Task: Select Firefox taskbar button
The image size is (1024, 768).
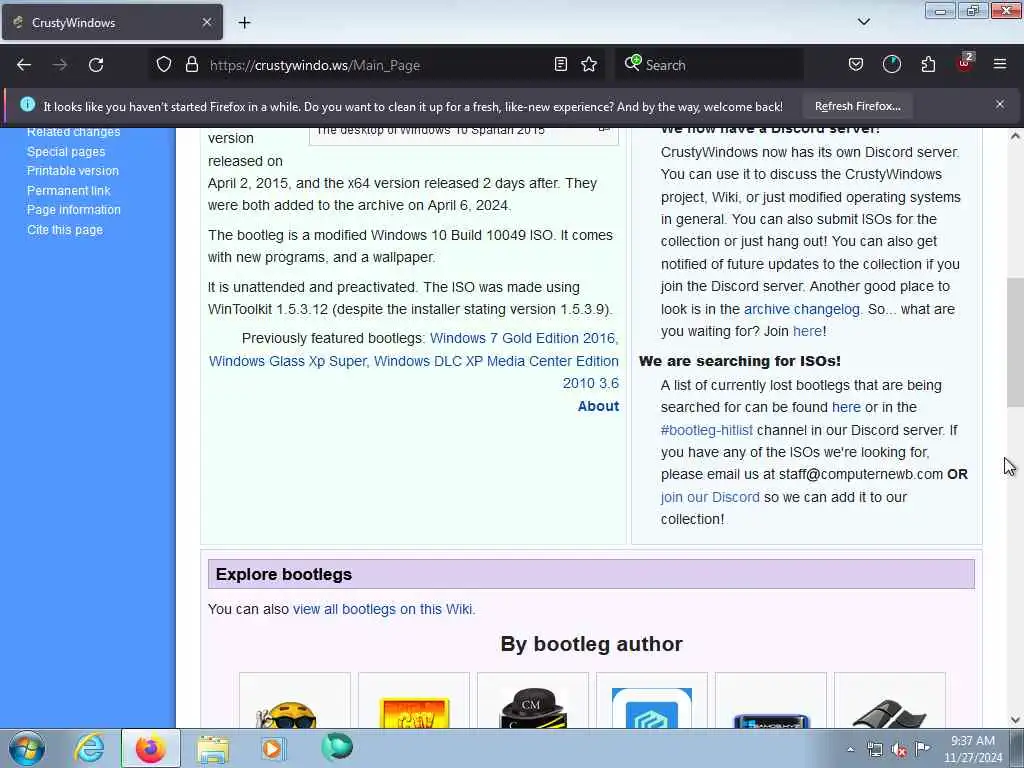Action: pyautogui.click(x=150, y=748)
